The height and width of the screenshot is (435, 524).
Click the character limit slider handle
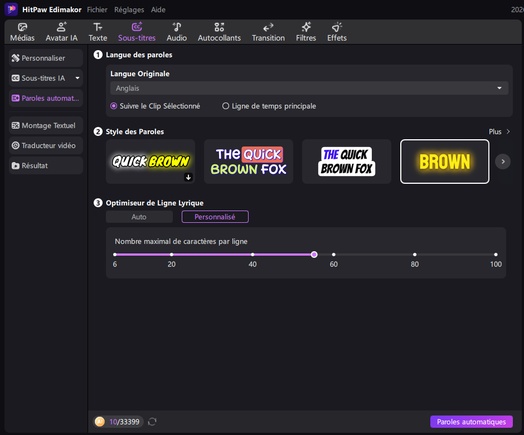coord(314,255)
